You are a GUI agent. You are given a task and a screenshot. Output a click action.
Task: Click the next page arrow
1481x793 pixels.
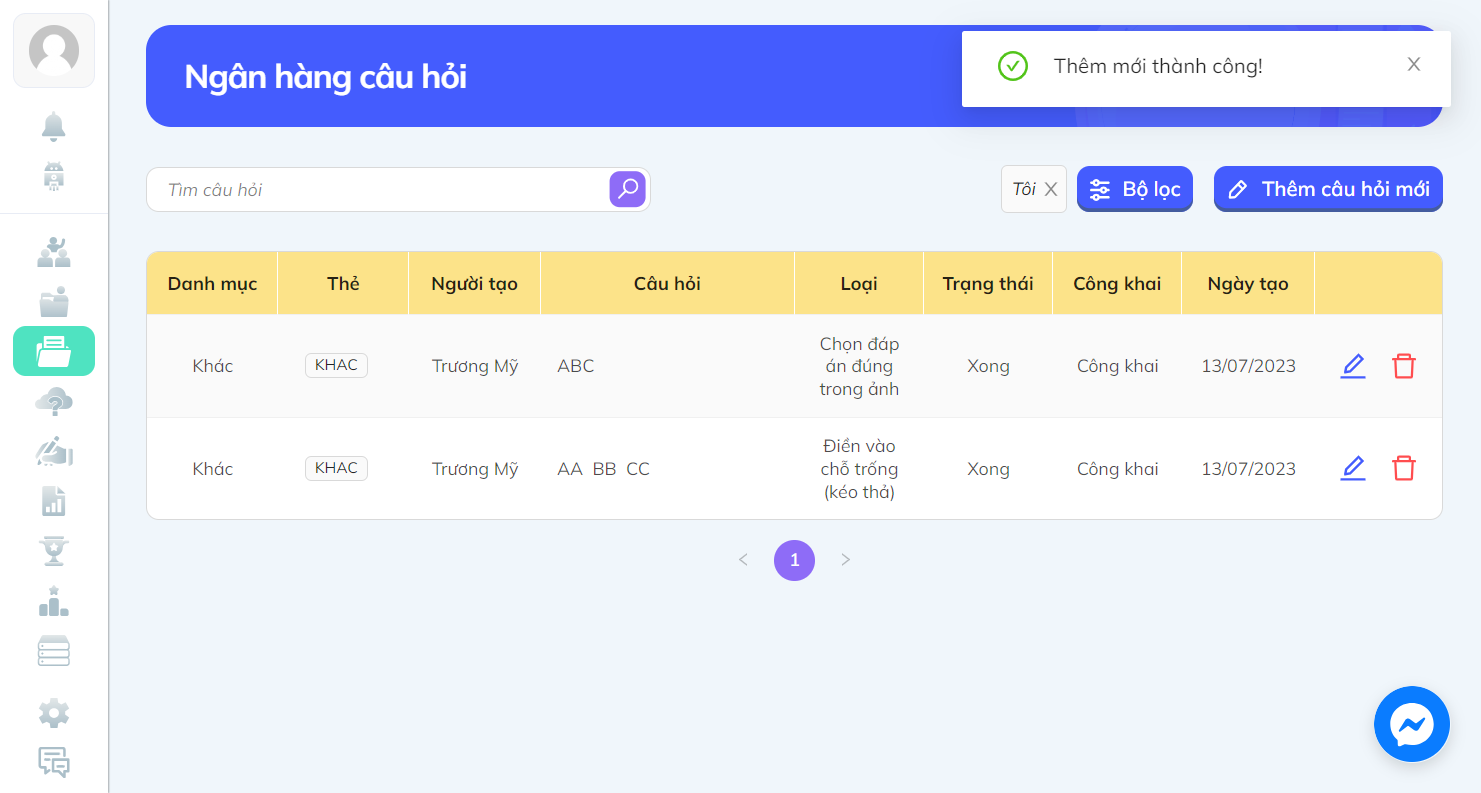click(x=846, y=560)
